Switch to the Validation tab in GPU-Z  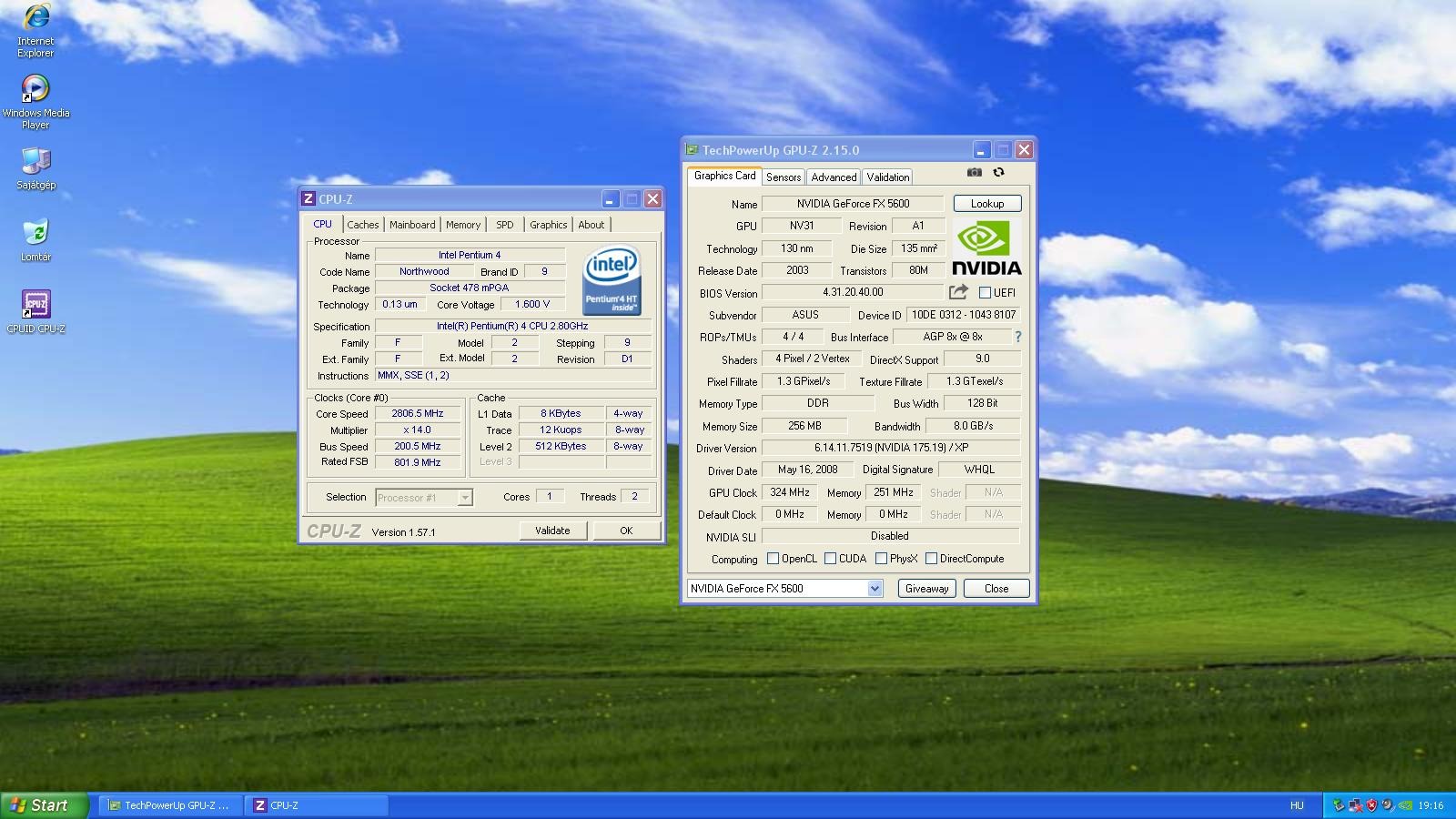click(887, 177)
